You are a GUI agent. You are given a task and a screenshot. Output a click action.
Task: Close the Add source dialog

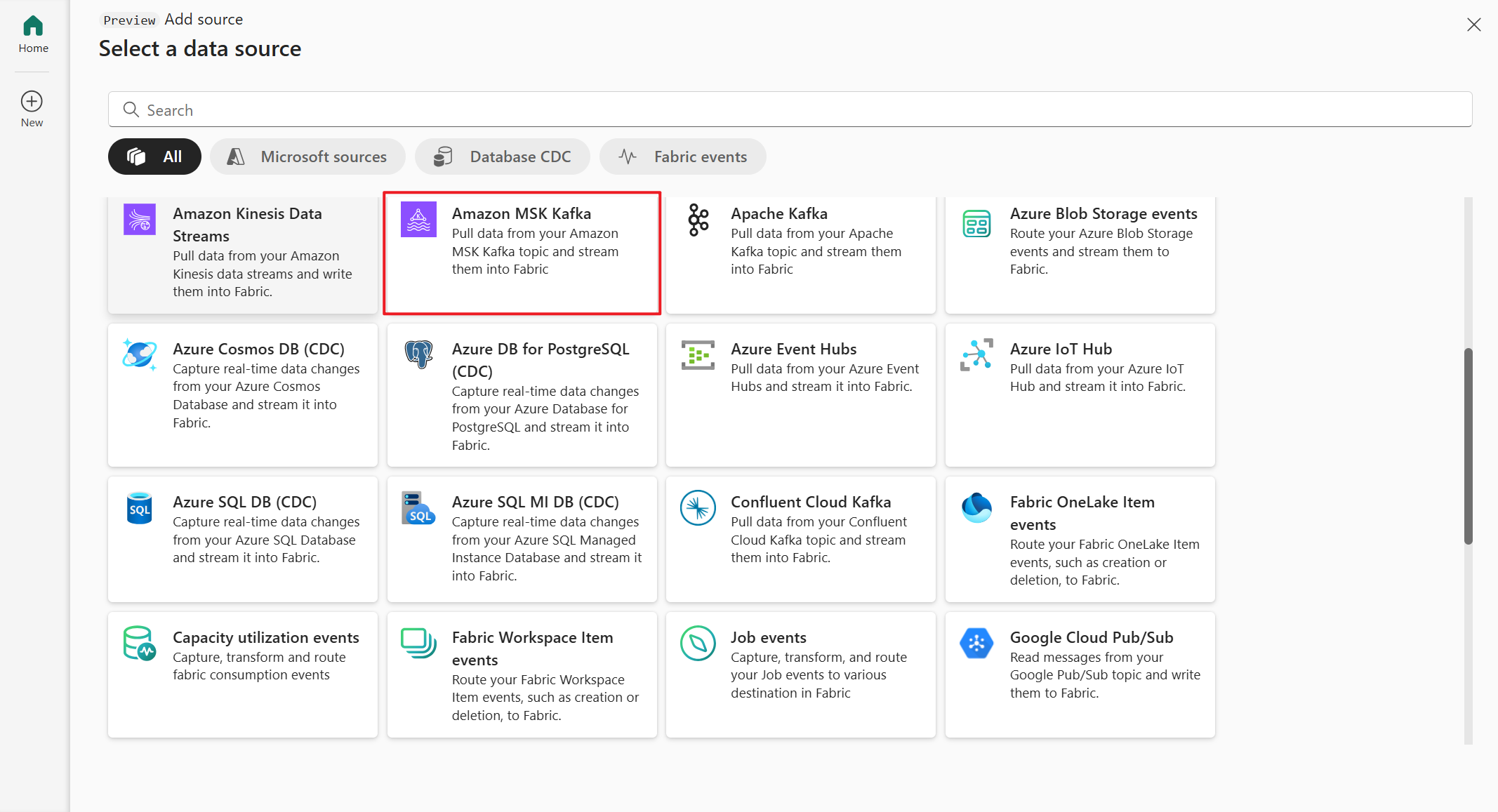coord(1473,25)
